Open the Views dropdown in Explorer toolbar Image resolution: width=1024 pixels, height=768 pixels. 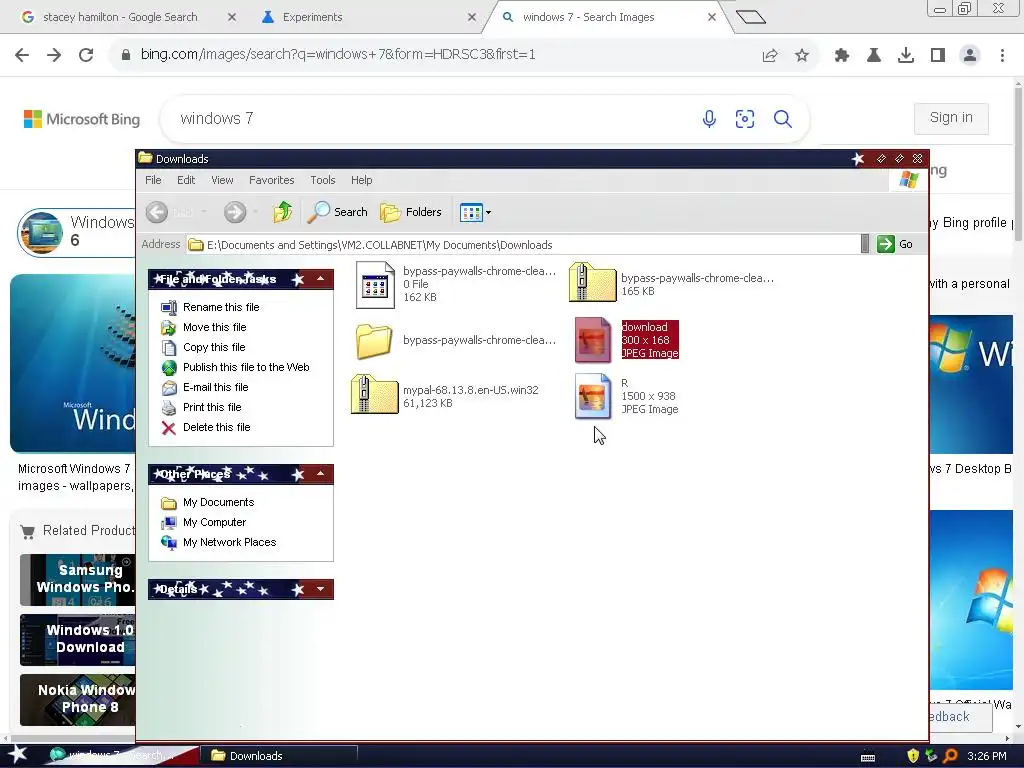475,212
